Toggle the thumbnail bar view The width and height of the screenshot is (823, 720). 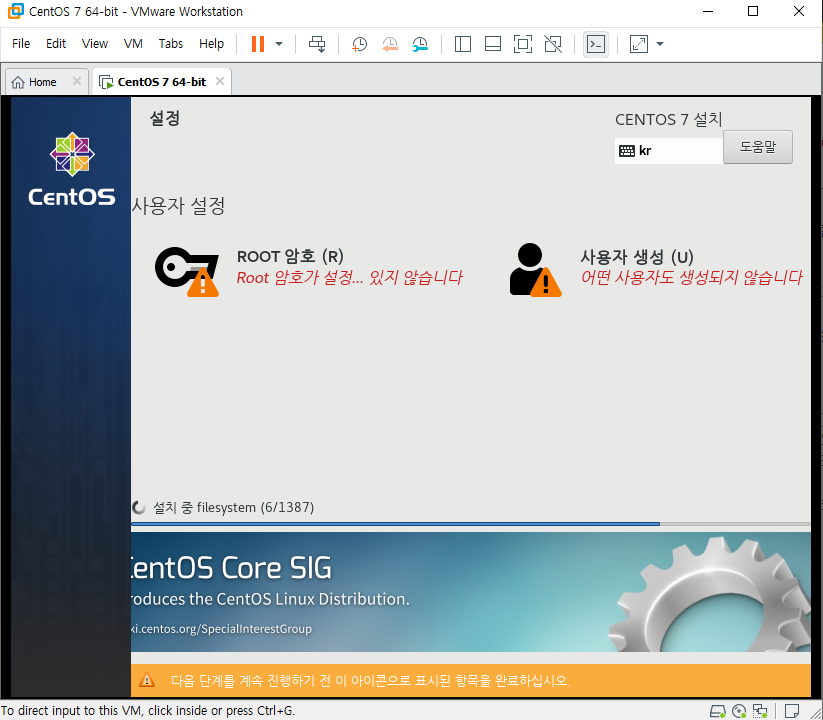(x=492, y=44)
